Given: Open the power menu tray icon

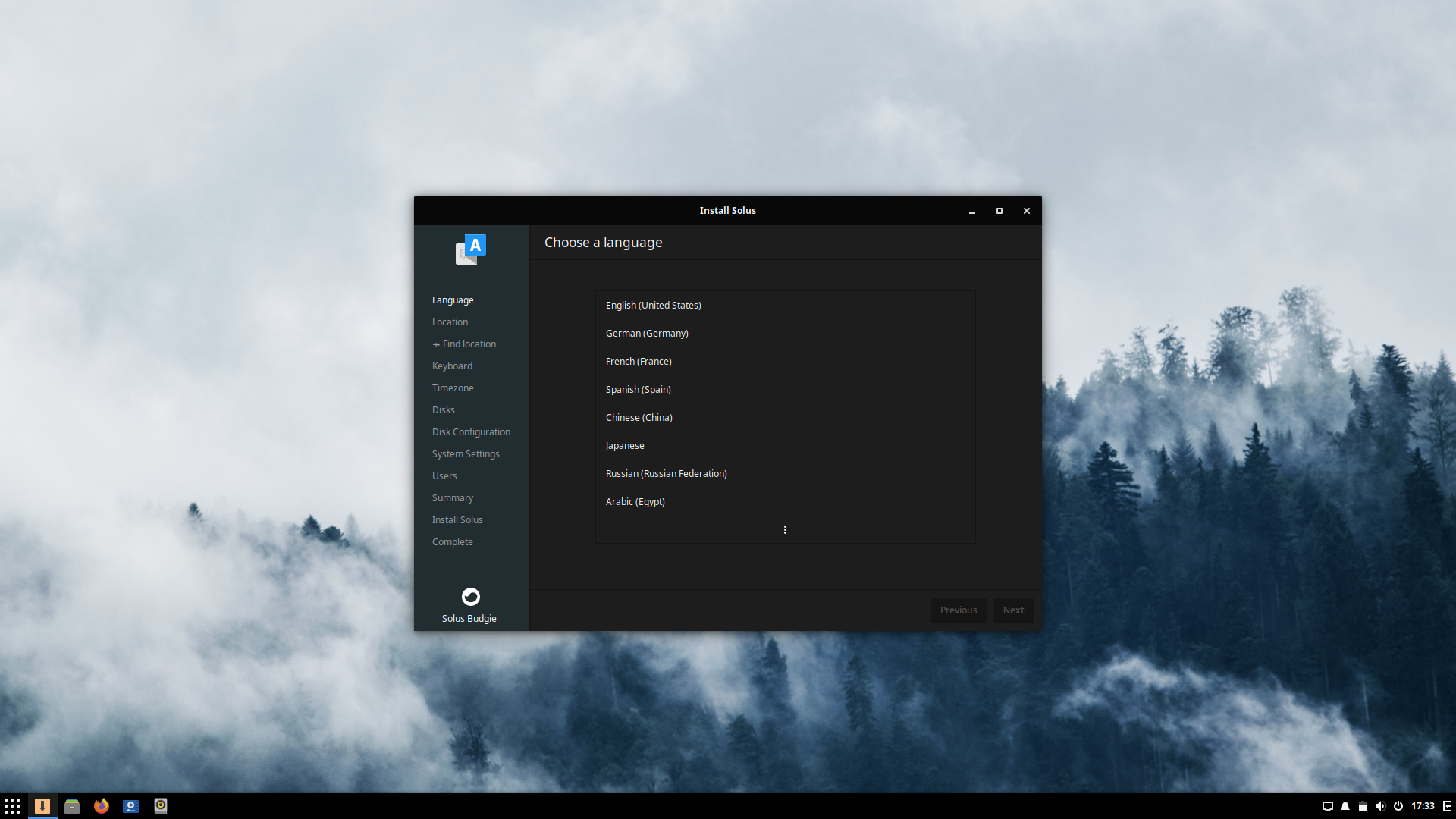Looking at the screenshot, I should (1398, 806).
